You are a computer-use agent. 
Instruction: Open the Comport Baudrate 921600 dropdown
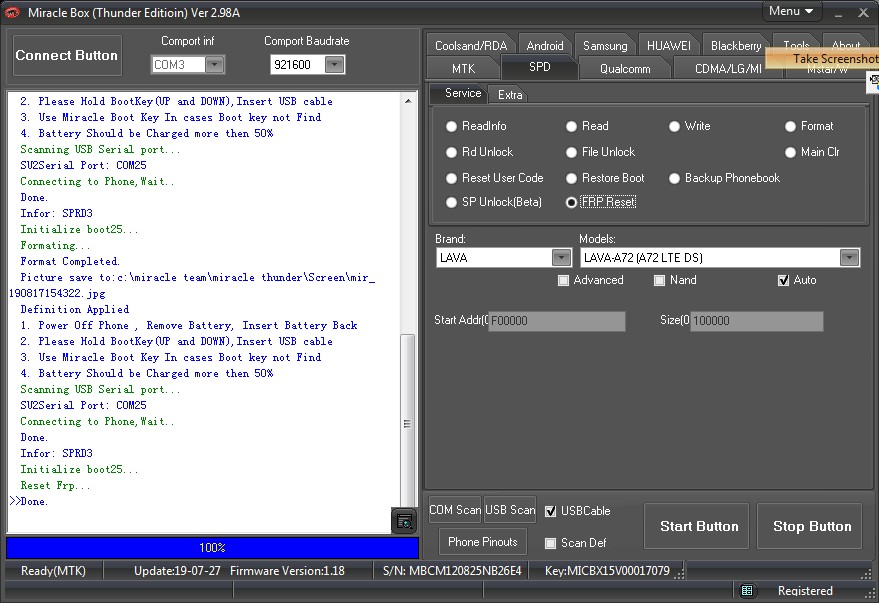coord(334,65)
